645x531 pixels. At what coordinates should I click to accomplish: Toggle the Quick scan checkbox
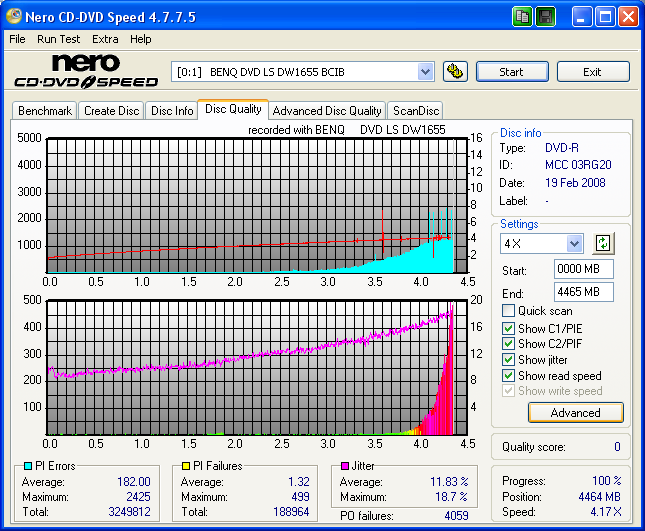tap(508, 311)
